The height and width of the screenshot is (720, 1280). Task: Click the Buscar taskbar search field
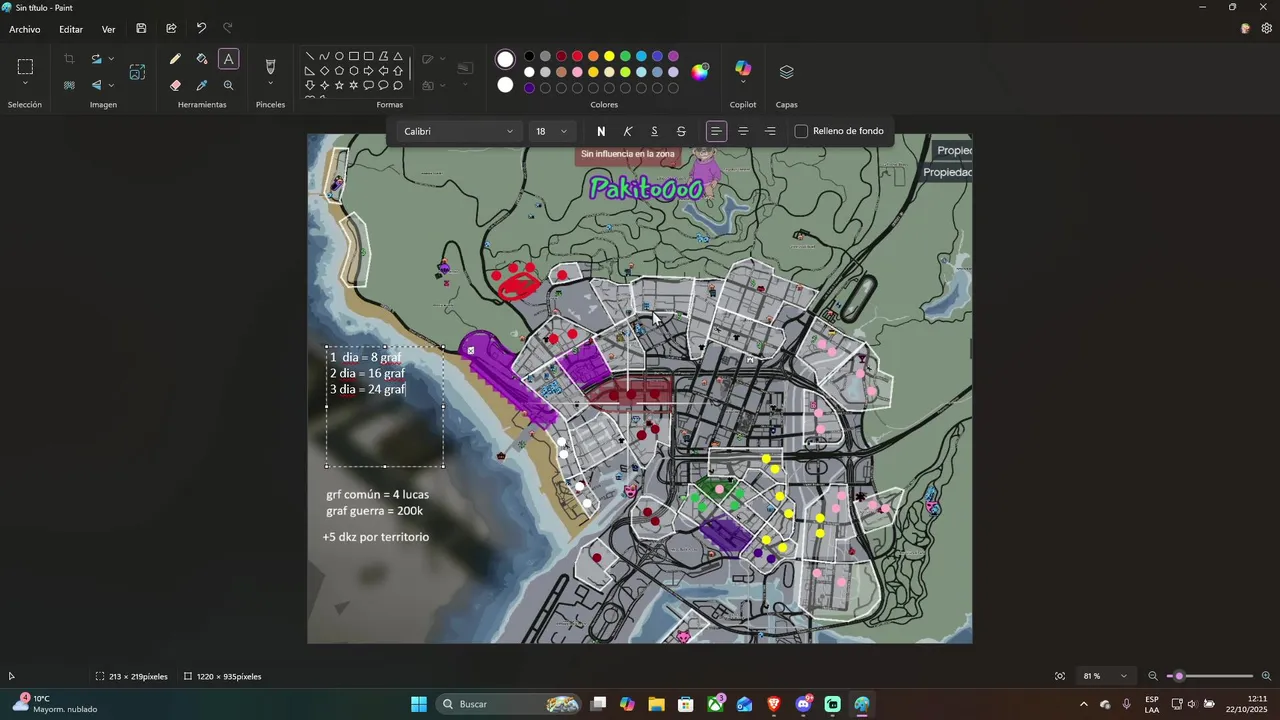(x=510, y=704)
